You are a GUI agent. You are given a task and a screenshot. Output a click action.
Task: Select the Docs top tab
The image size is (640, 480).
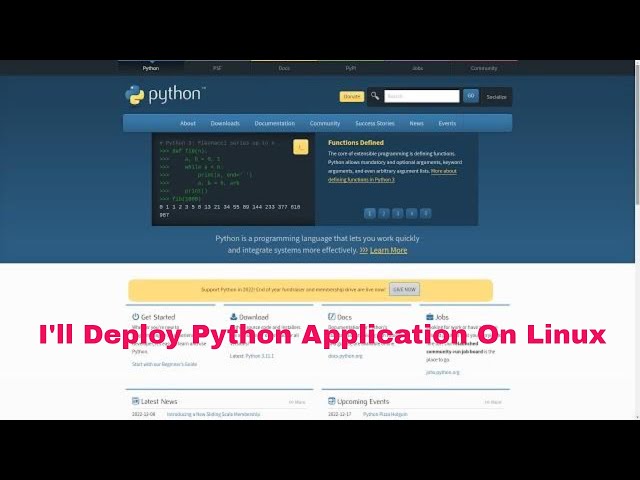tap(284, 68)
